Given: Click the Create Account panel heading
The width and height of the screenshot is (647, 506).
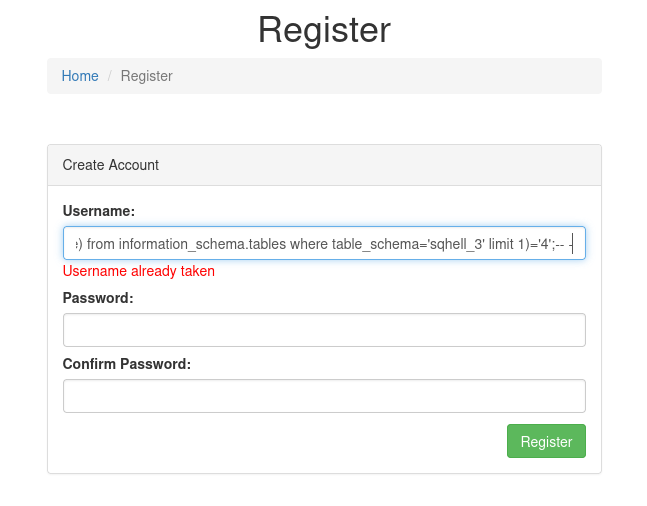Looking at the screenshot, I should (111, 165).
